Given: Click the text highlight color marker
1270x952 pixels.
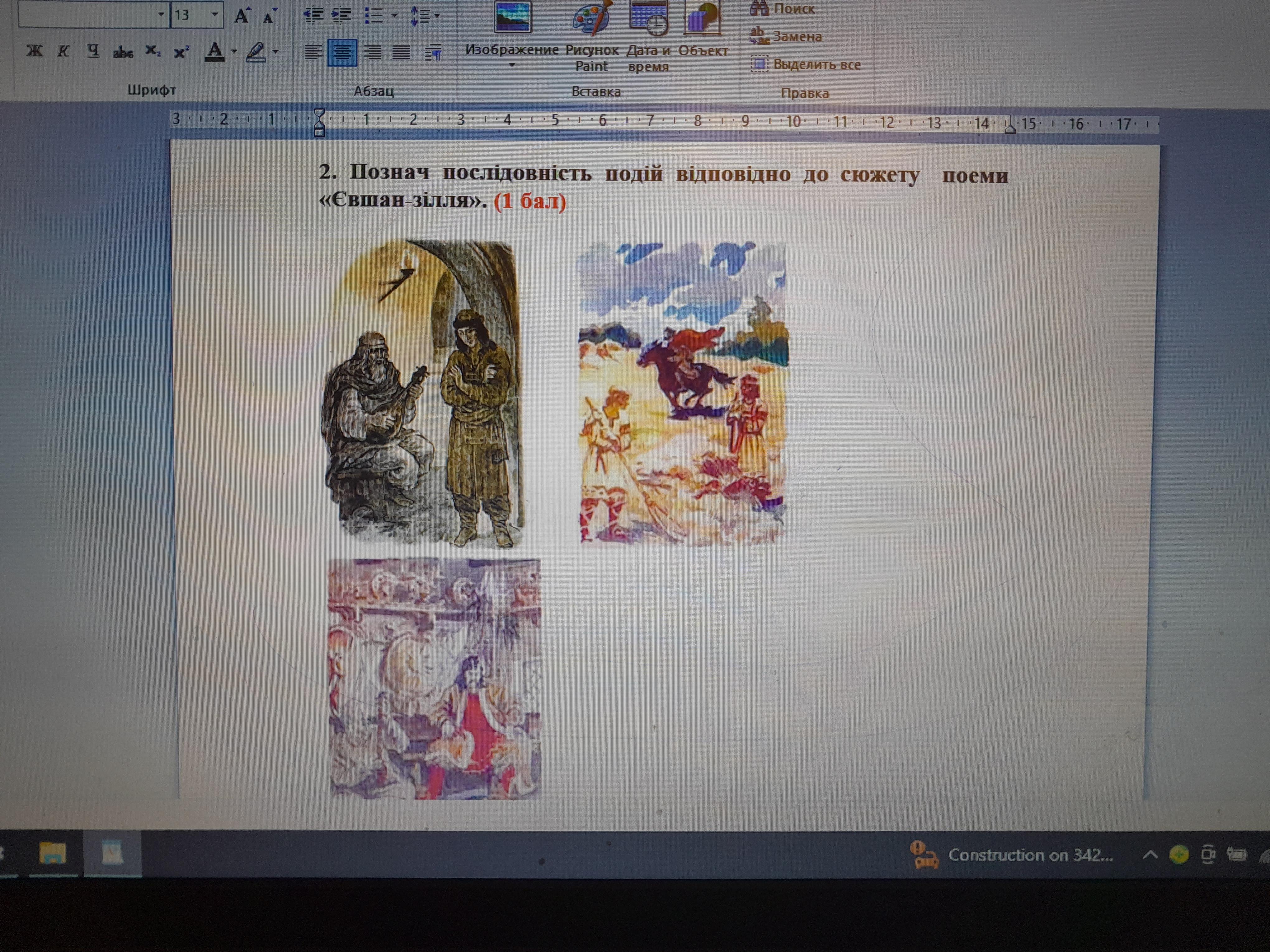Looking at the screenshot, I should (256, 52).
